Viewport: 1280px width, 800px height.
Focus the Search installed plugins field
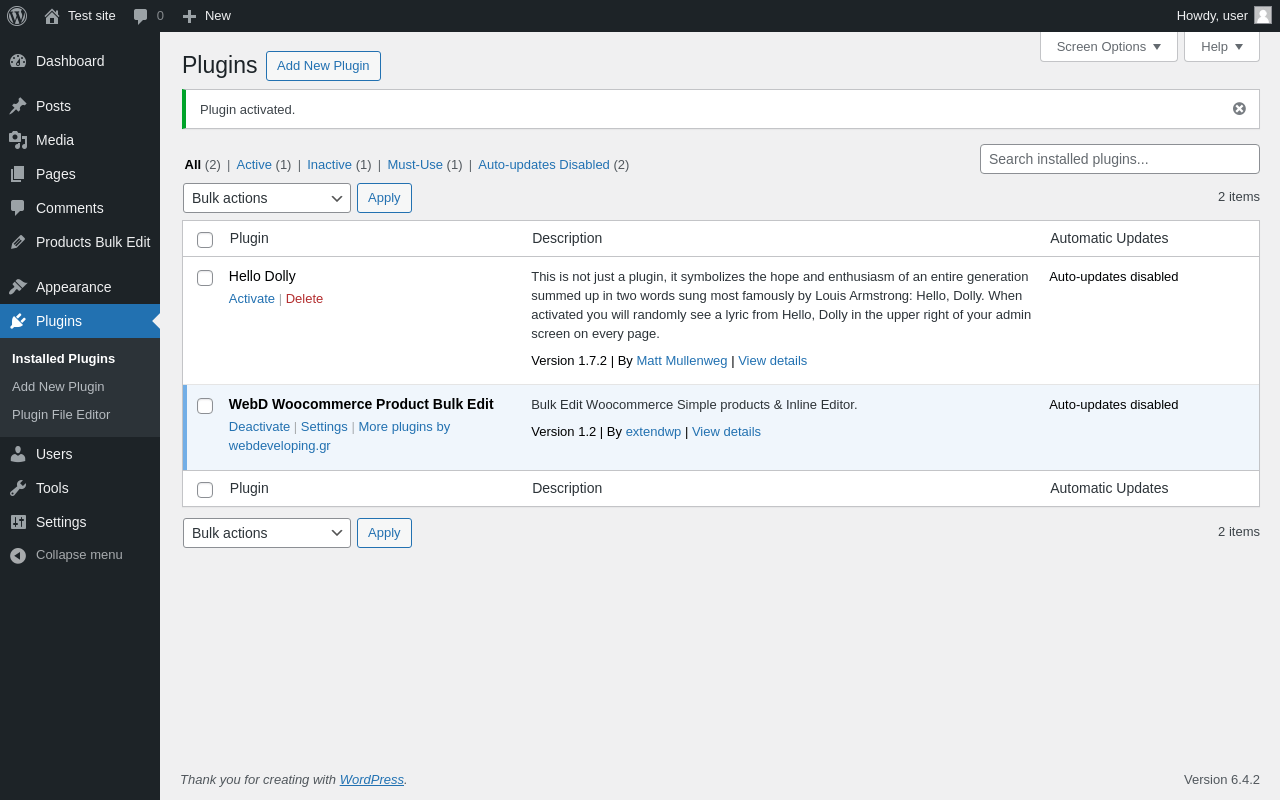coord(1119,159)
